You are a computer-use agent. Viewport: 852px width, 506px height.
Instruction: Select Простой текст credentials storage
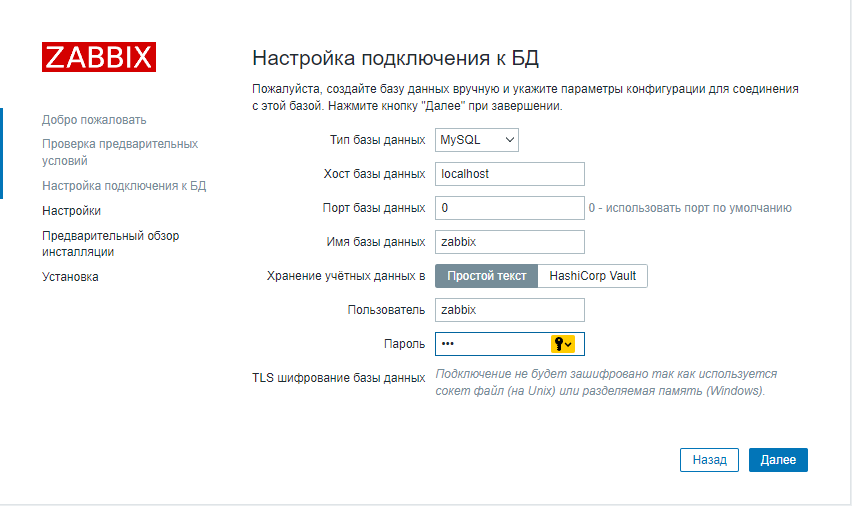tap(486, 276)
